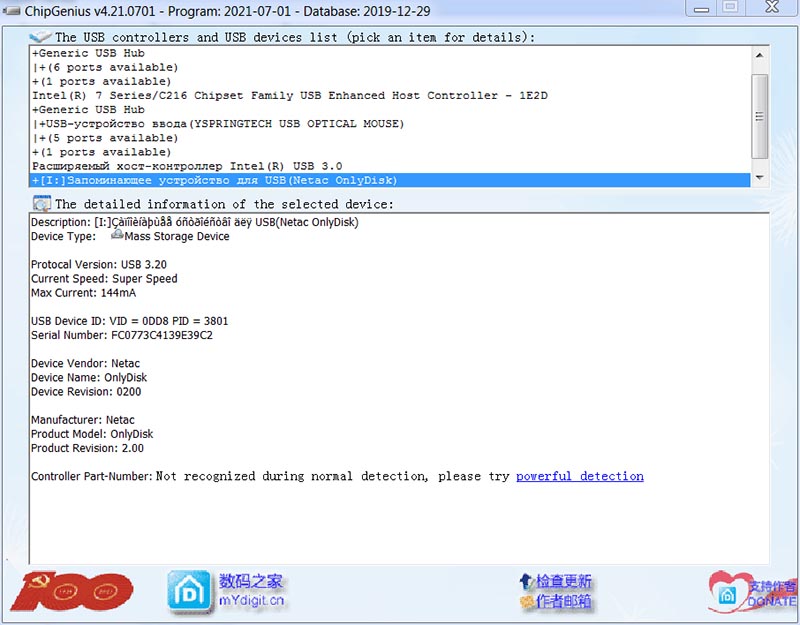
Task: Click the check update arrow icon
Action: pos(526,581)
